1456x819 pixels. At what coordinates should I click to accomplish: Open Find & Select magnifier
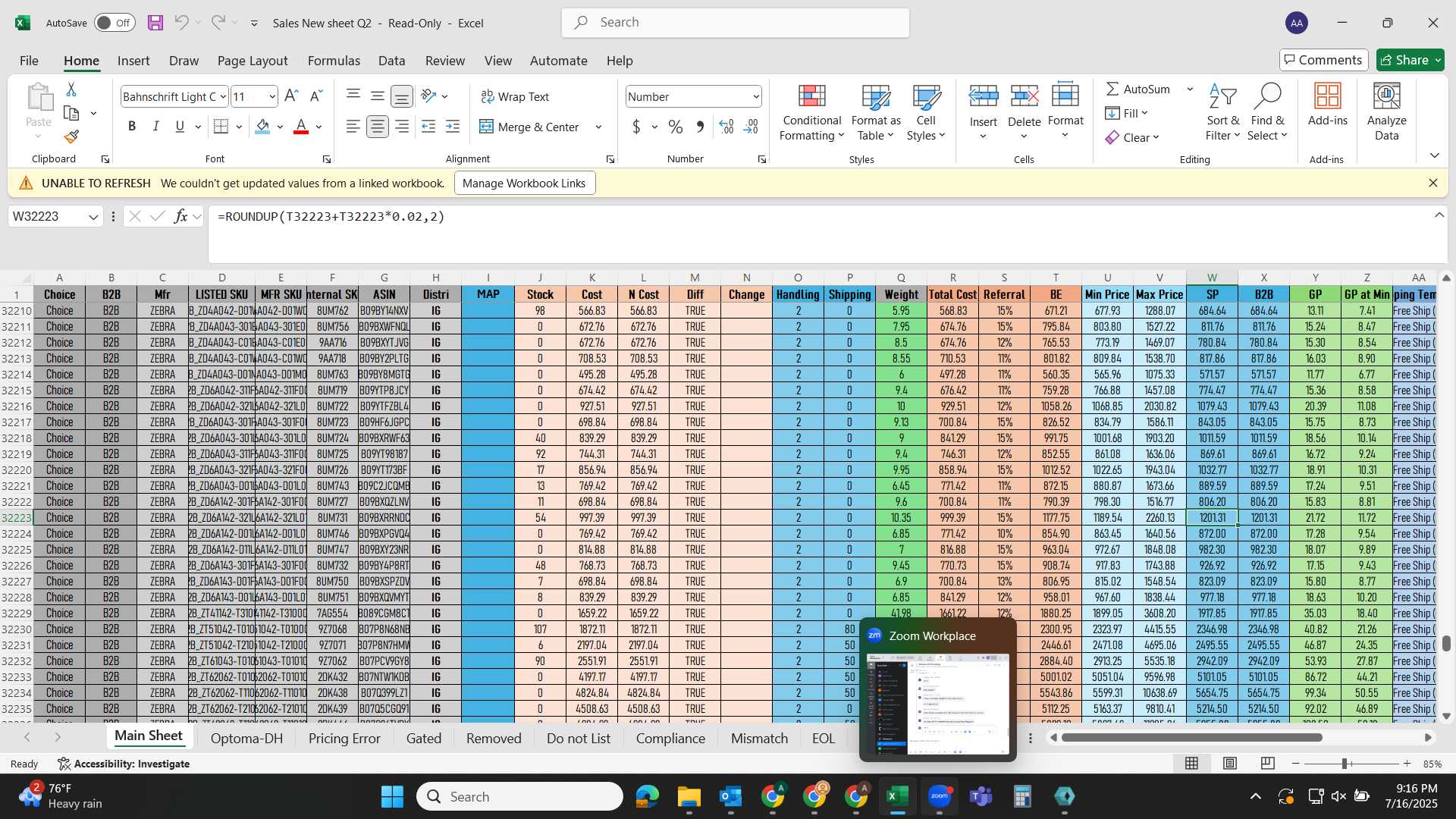tap(1268, 112)
